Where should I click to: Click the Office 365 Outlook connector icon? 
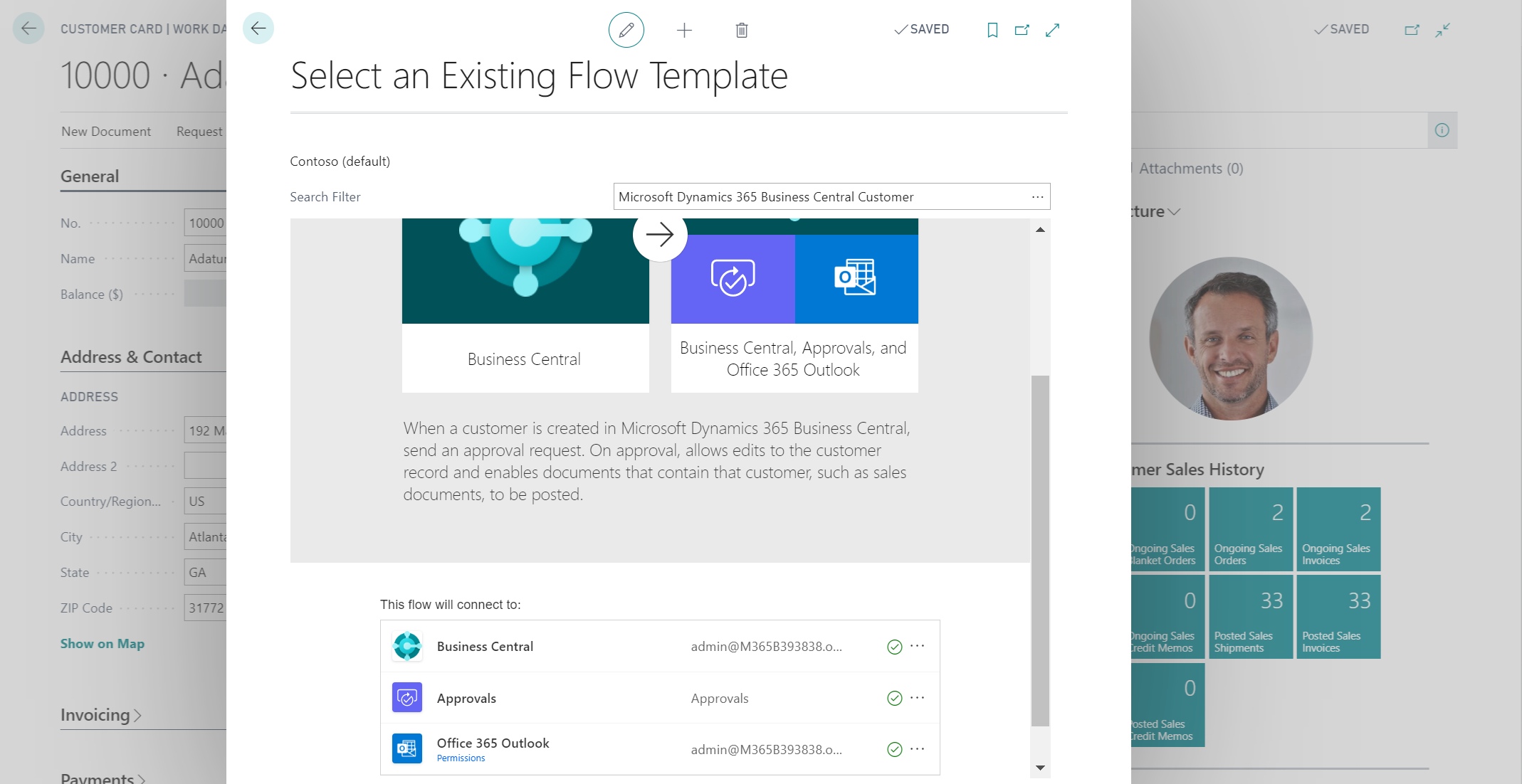(x=407, y=748)
